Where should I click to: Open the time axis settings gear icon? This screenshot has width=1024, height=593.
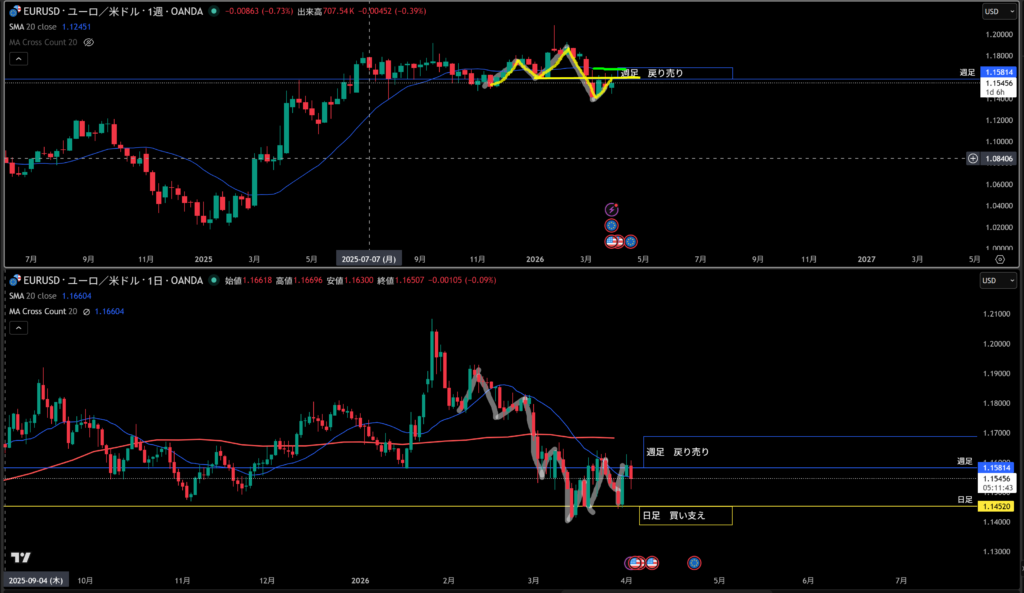point(999,258)
